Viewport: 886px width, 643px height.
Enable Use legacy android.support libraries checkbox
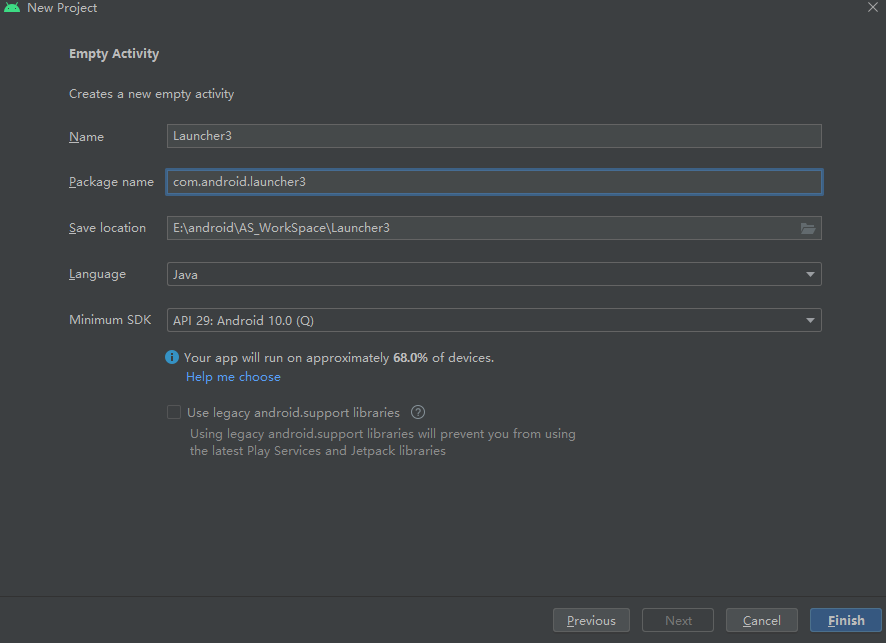coord(174,412)
